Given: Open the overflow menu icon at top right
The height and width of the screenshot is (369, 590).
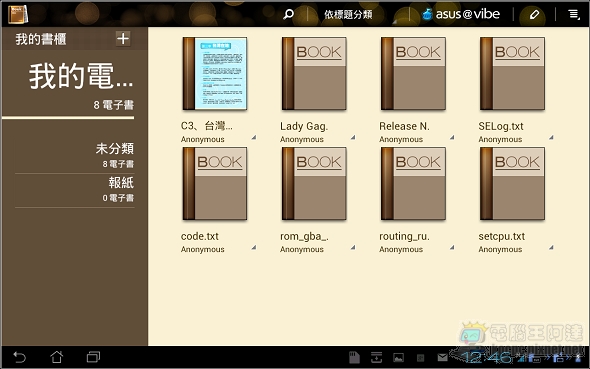Looking at the screenshot, I should (574, 15).
